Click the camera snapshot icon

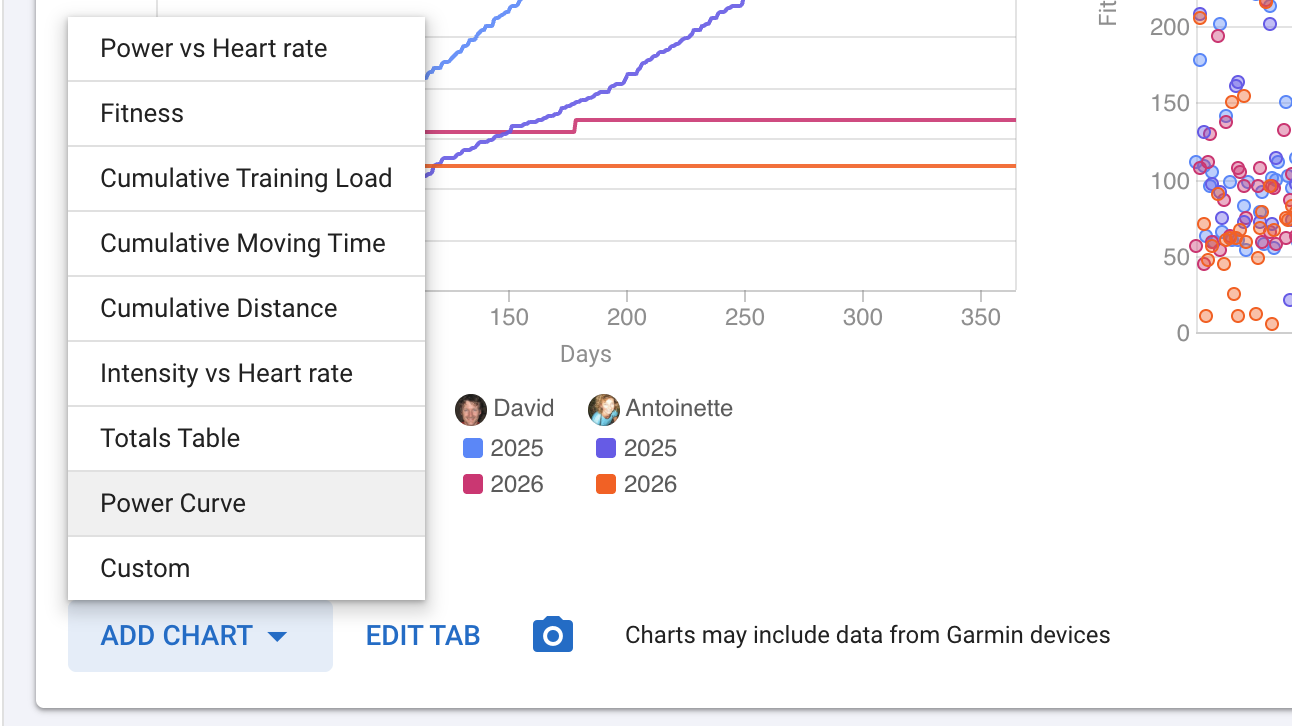click(553, 636)
